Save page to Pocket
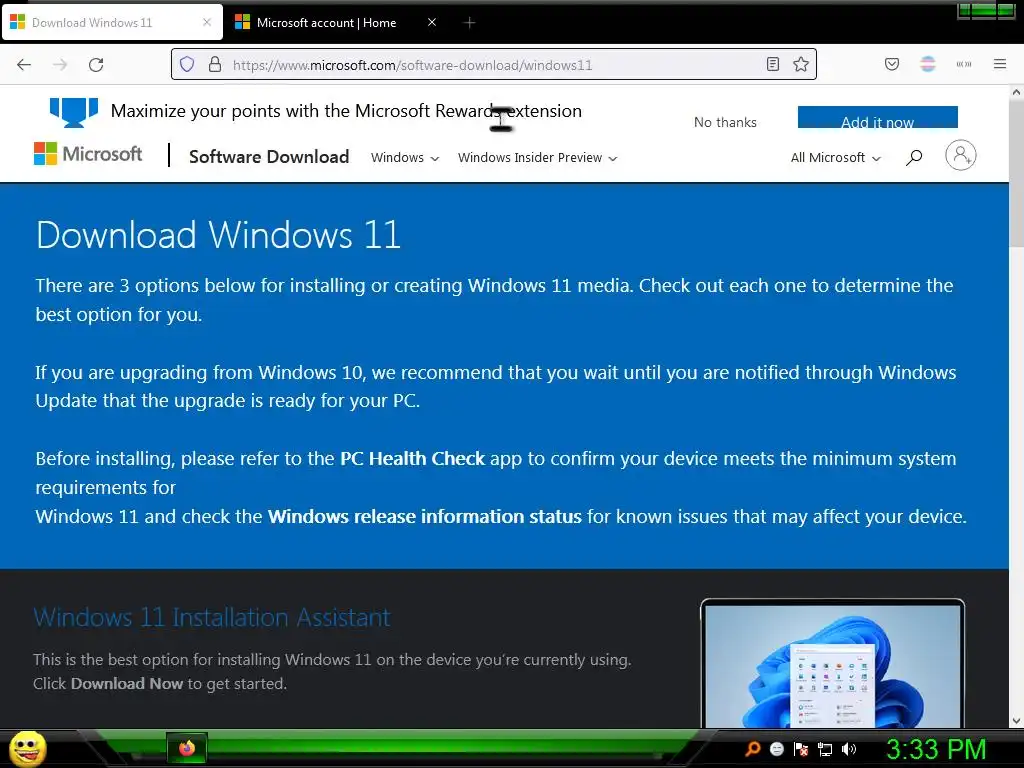This screenshot has height=768, width=1024. point(892,64)
